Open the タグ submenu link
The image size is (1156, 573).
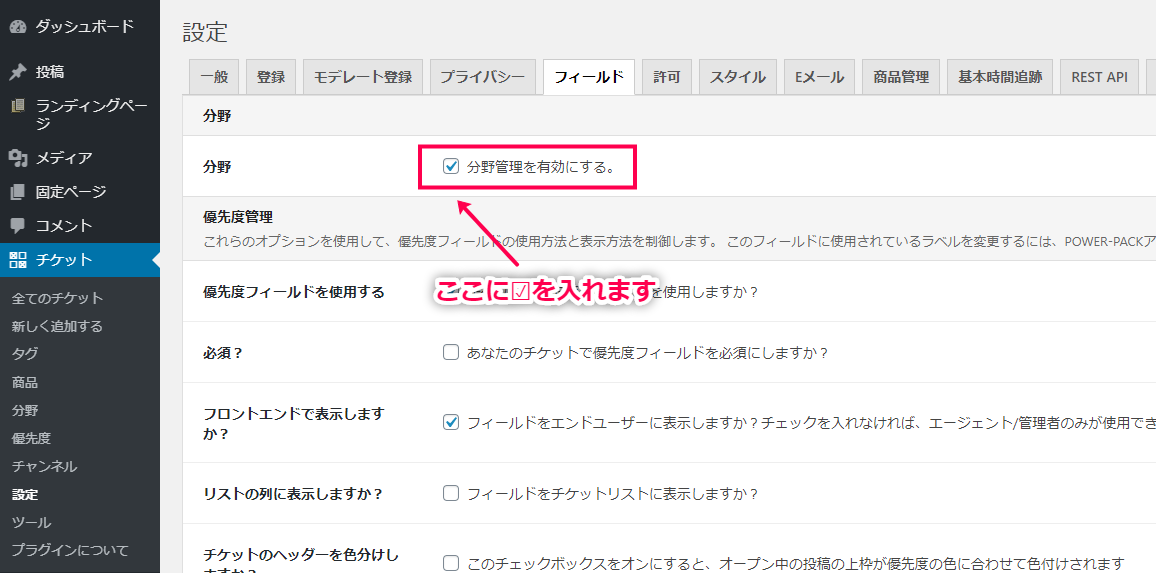click(25, 354)
